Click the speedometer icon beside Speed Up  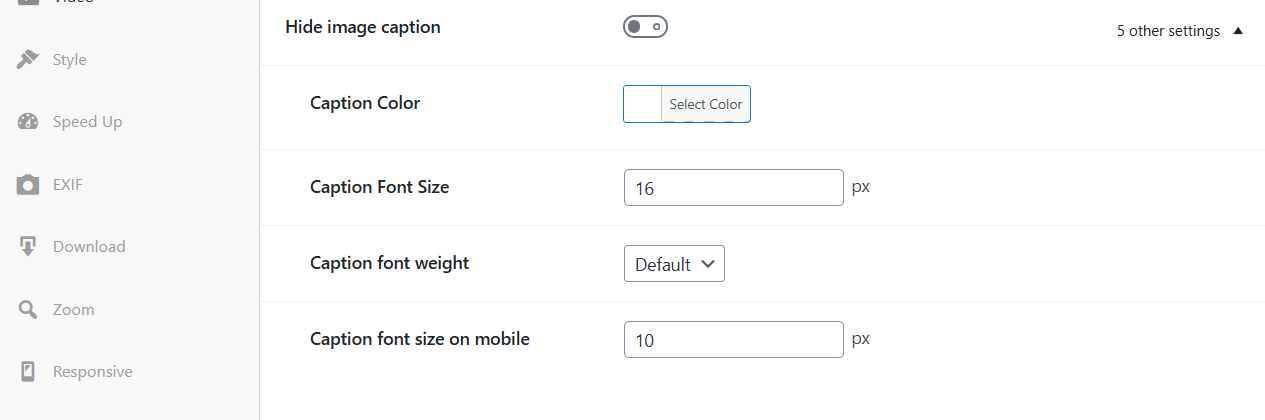pyautogui.click(x=28, y=122)
